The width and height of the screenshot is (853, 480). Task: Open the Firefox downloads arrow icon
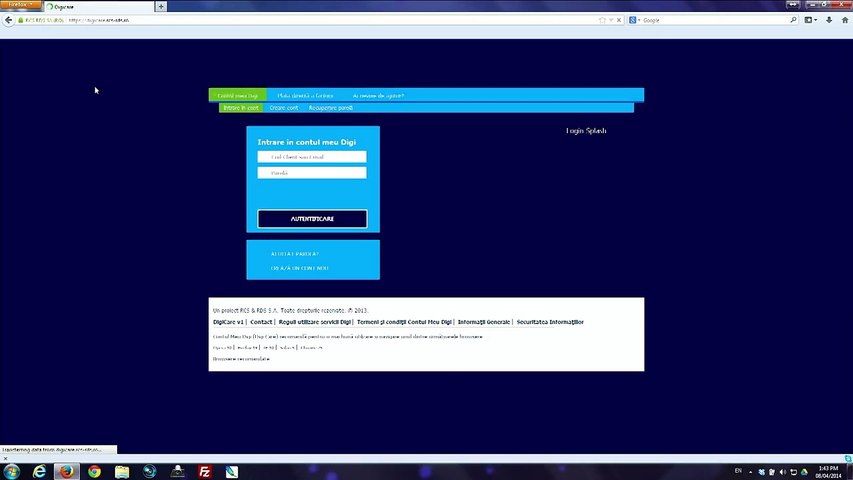pyautogui.click(x=829, y=20)
